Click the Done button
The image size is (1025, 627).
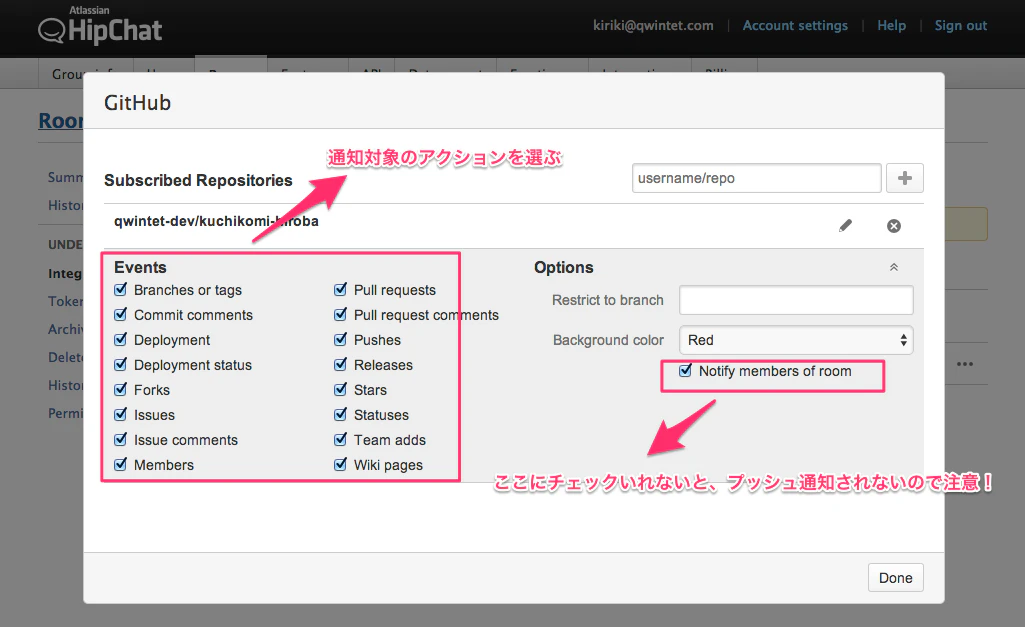tap(896, 577)
